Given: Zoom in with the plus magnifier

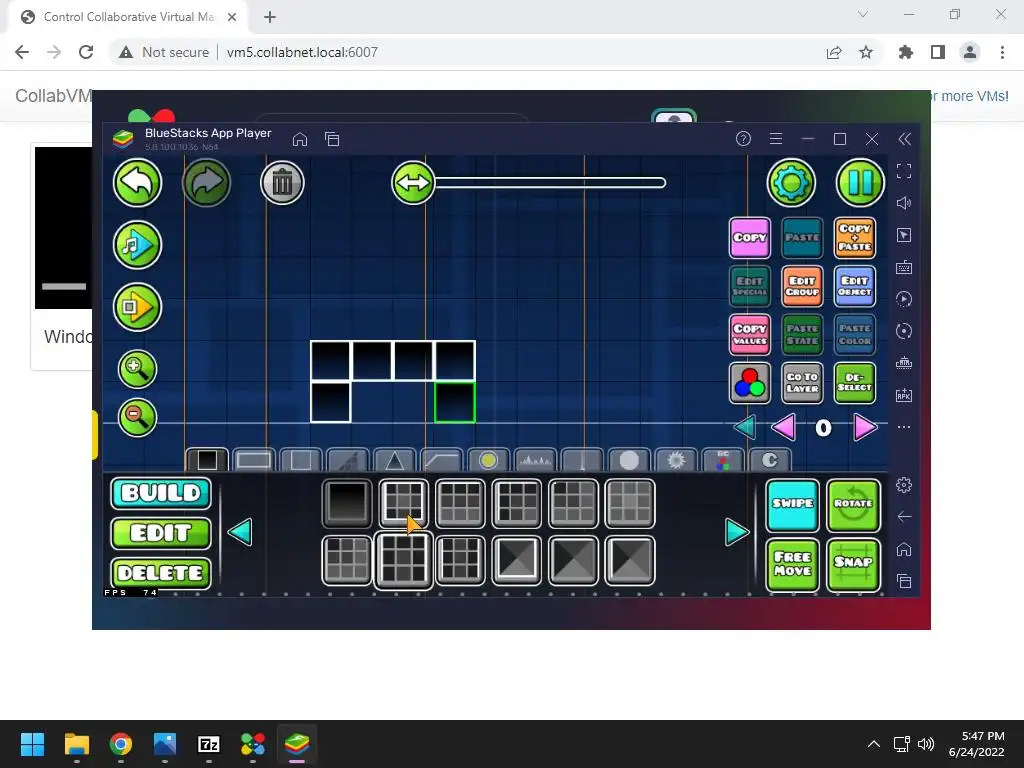Looking at the screenshot, I should point(137,369).
